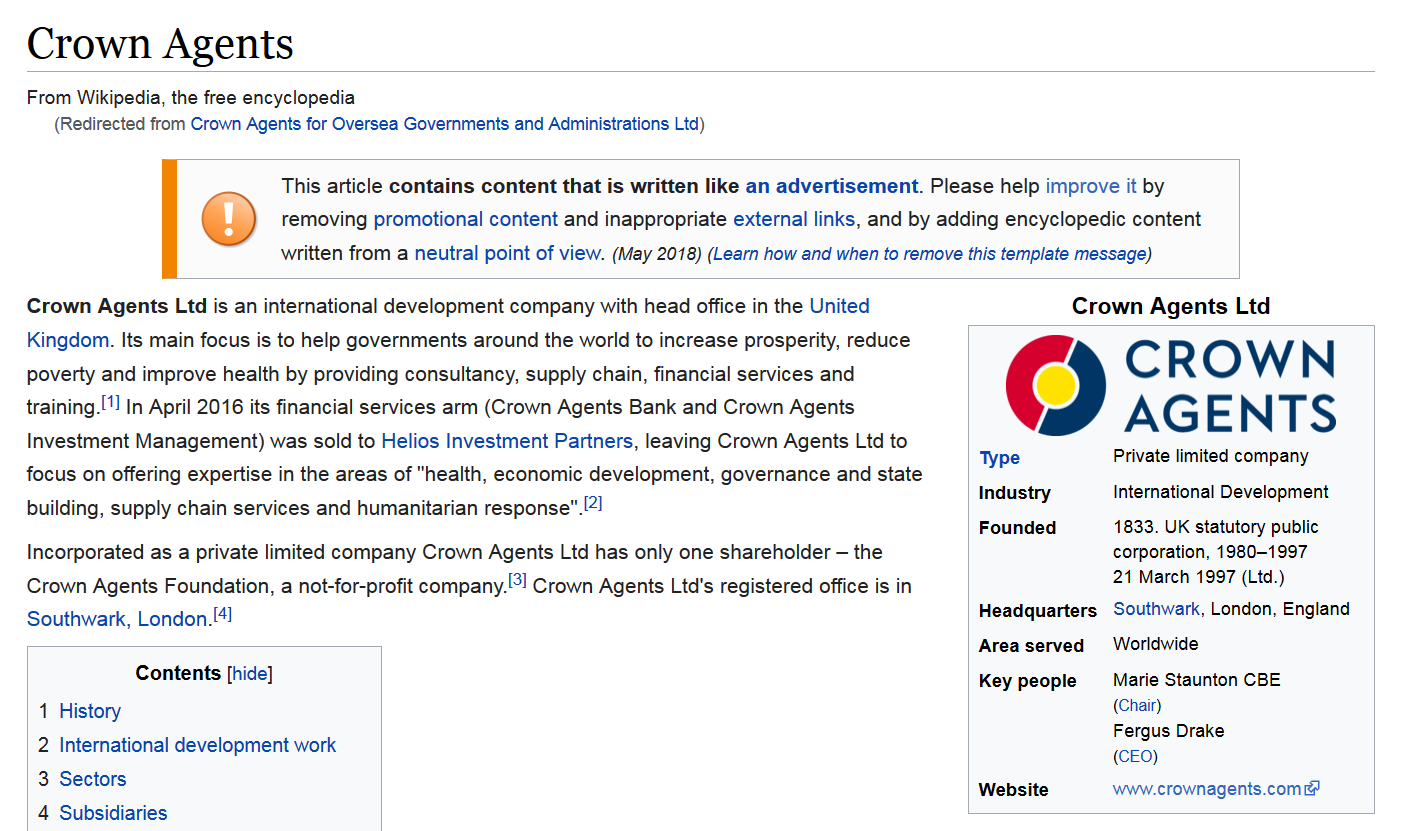This screenshot has height=831, width=1404.
Task: Click the 'Contents' heading of the table
Action: pos(178,673)
